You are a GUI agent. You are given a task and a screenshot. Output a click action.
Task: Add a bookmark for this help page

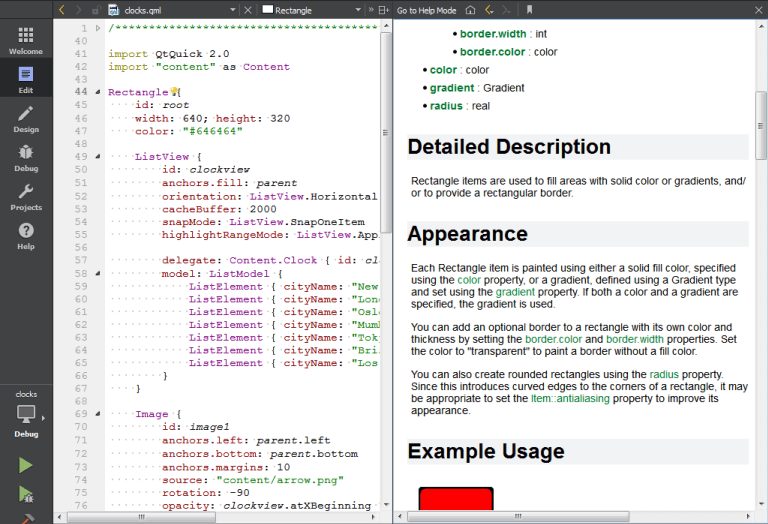coord(529,10)
